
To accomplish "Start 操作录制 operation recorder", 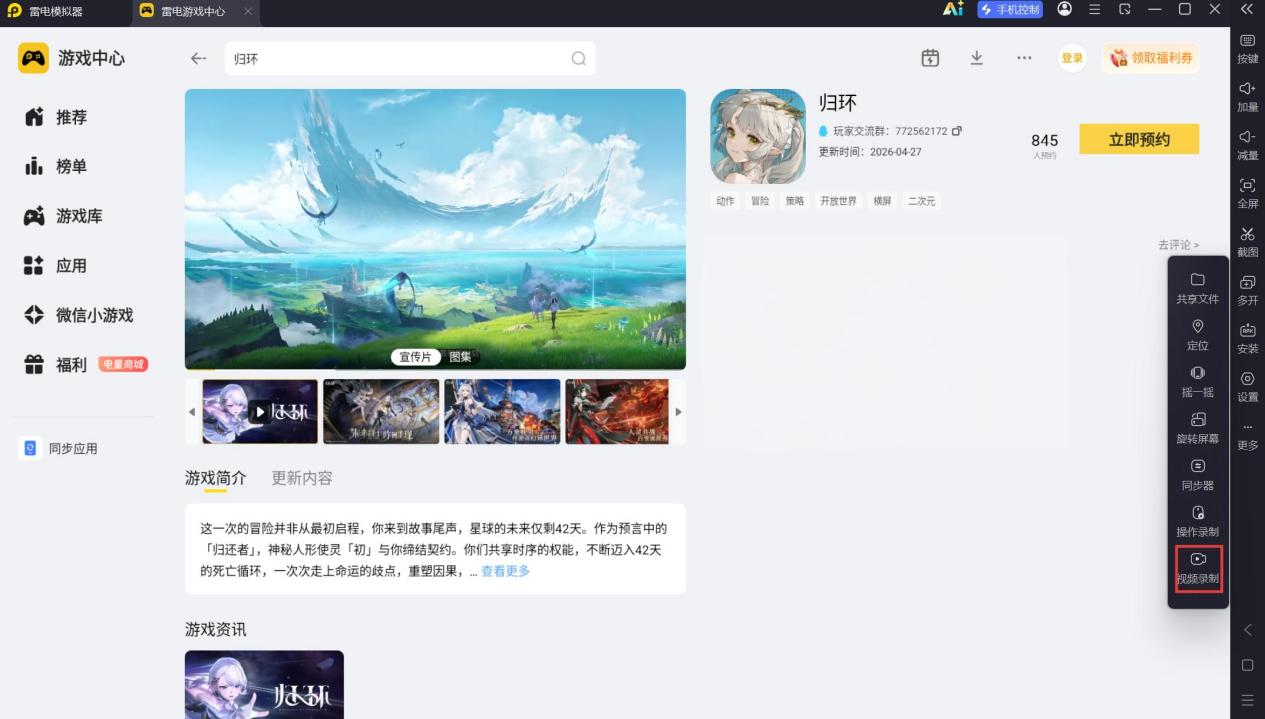I will tap(1197, 521).
